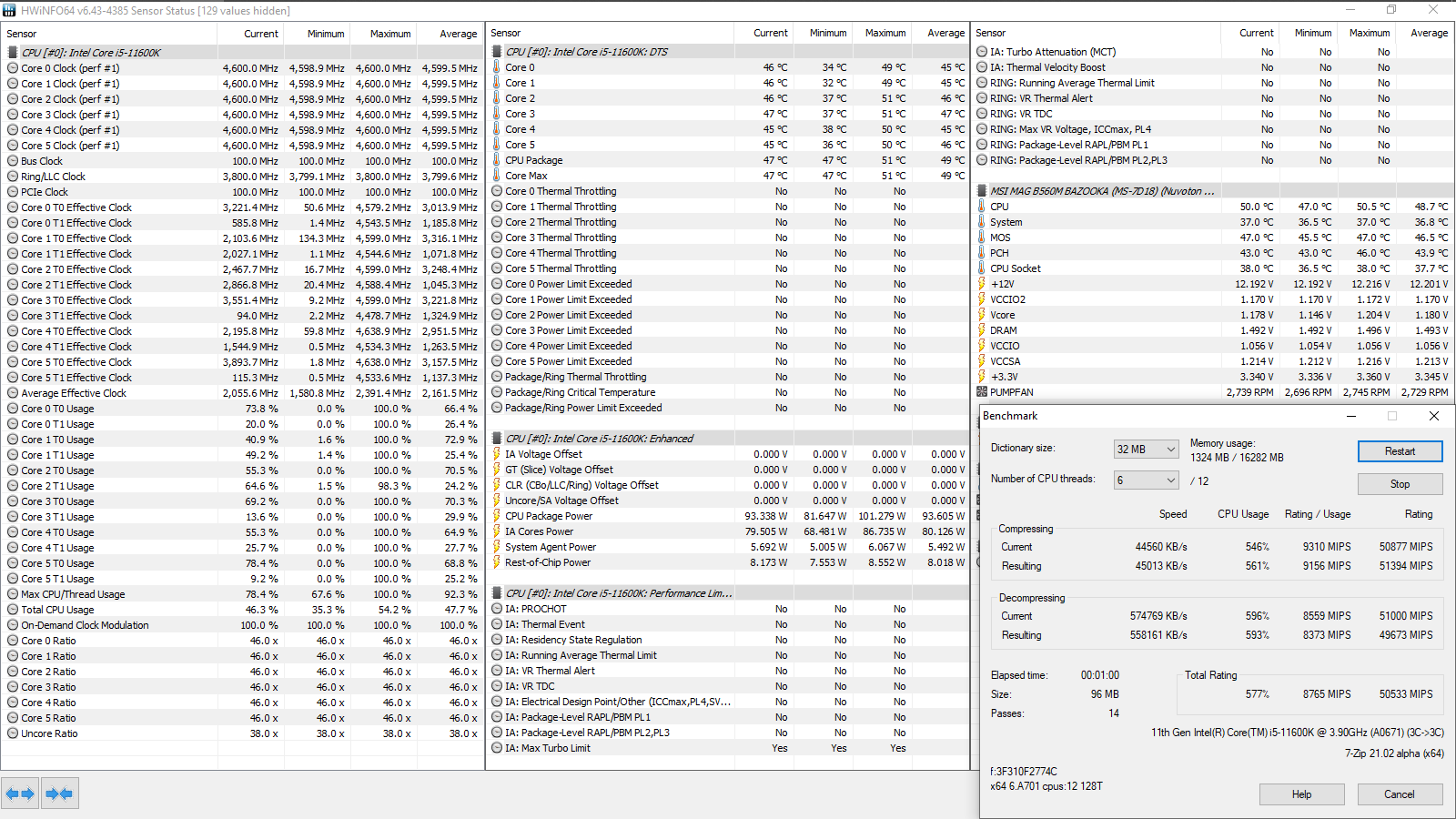Viewport: 1456px width, 819px height.
Task: Click the icon beside Total CPU Usage
Action: [13, 610]
